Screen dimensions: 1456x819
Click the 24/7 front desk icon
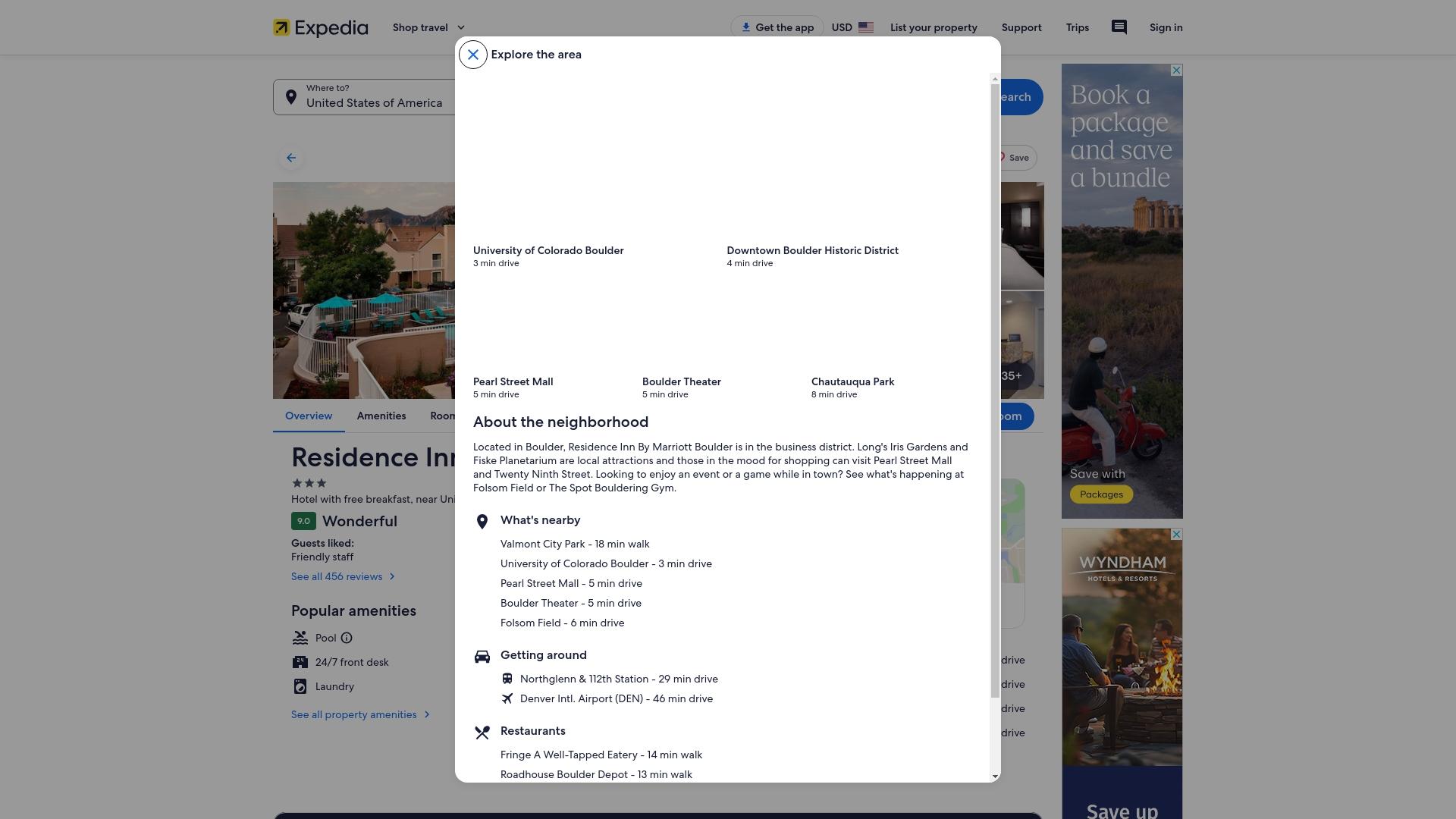300,662
